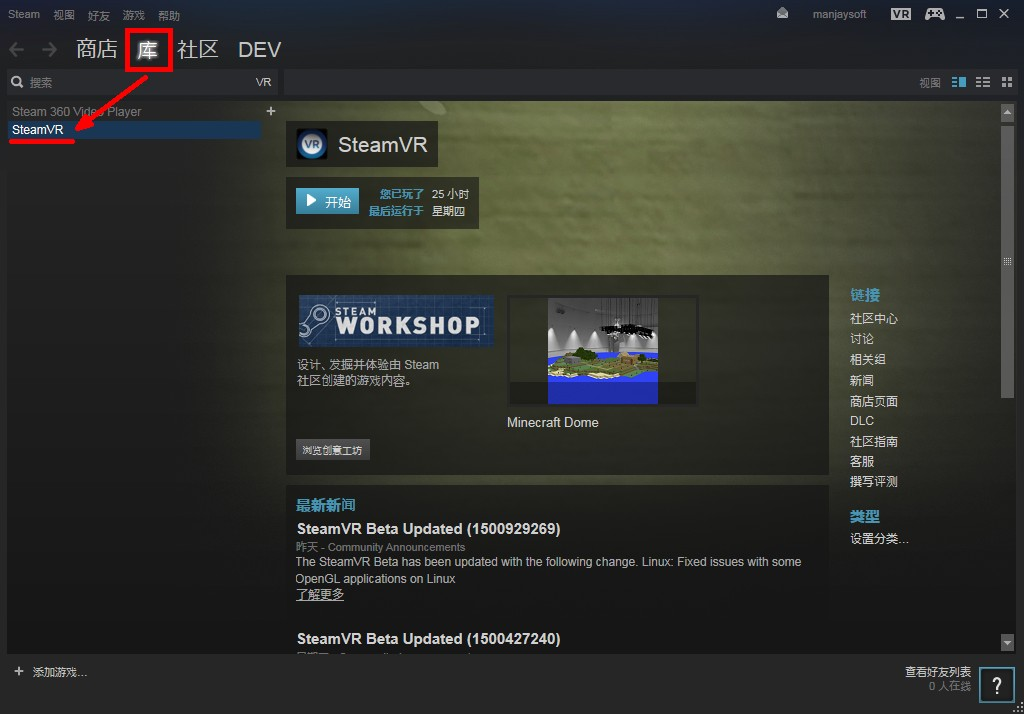Select list view icon

983,82
